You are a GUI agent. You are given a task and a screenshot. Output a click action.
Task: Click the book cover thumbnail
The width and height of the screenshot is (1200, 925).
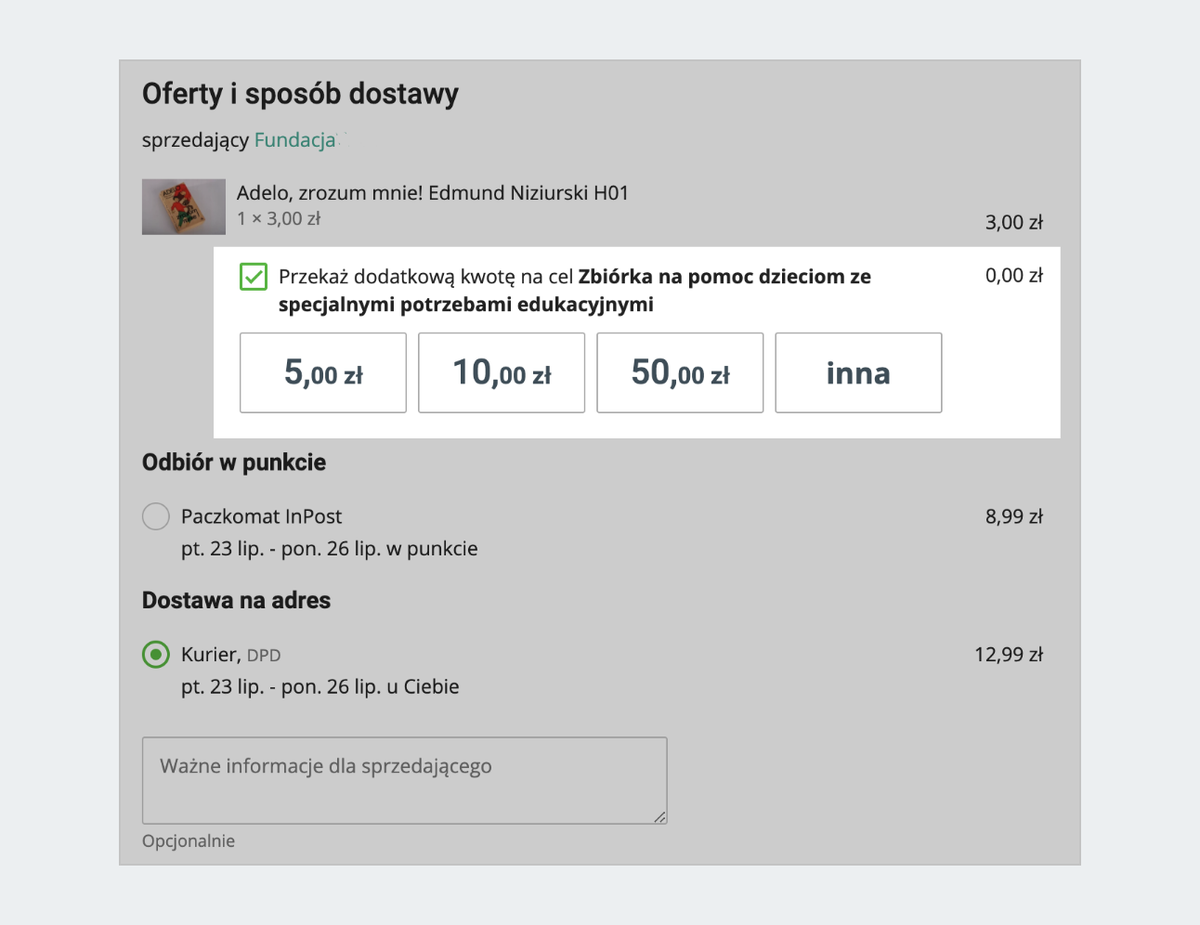(x=183, y=206)
